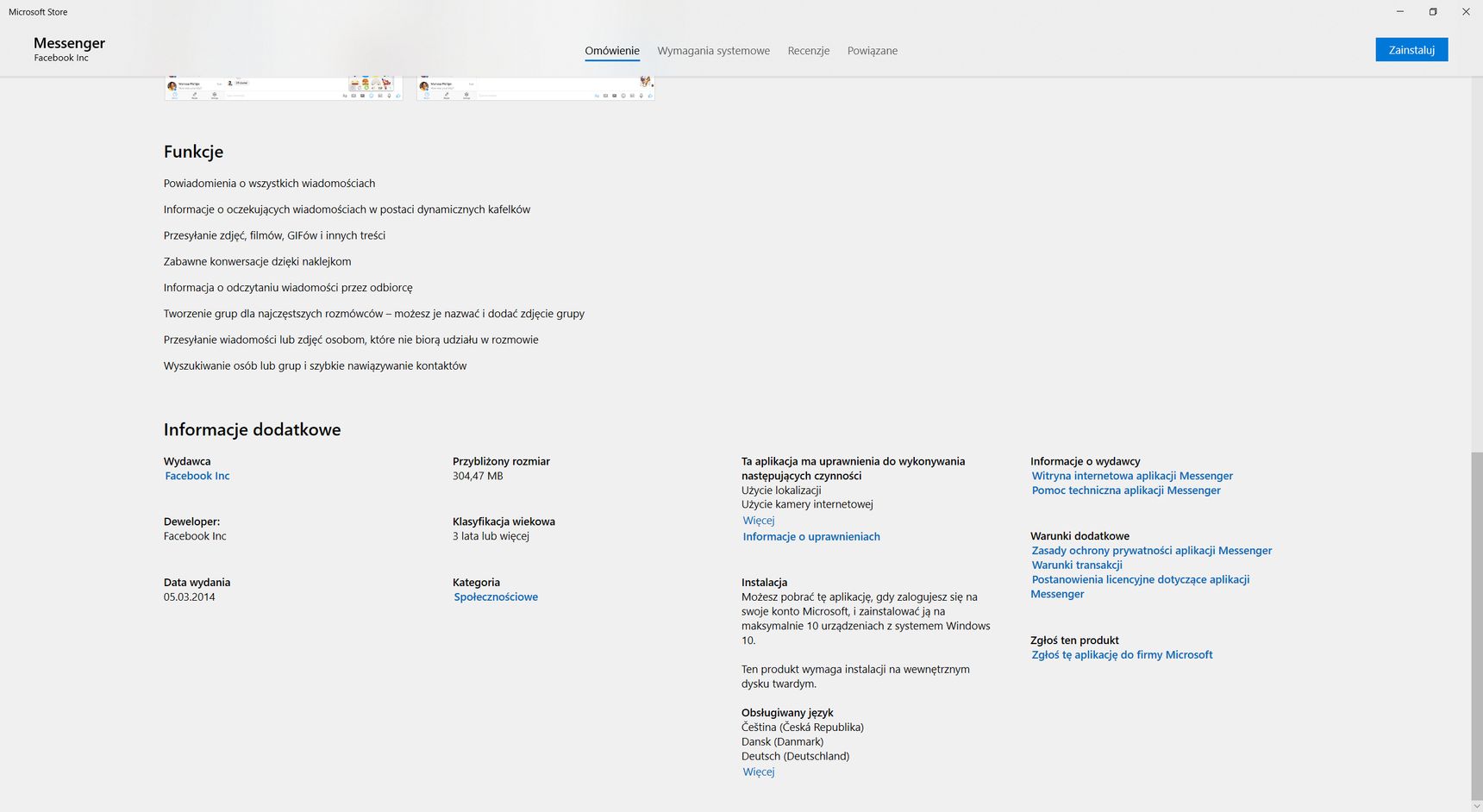This screenshot has height=812, width=1483.
Task: Restore down the Microsoft Store window
Action: coord(1433,11)
